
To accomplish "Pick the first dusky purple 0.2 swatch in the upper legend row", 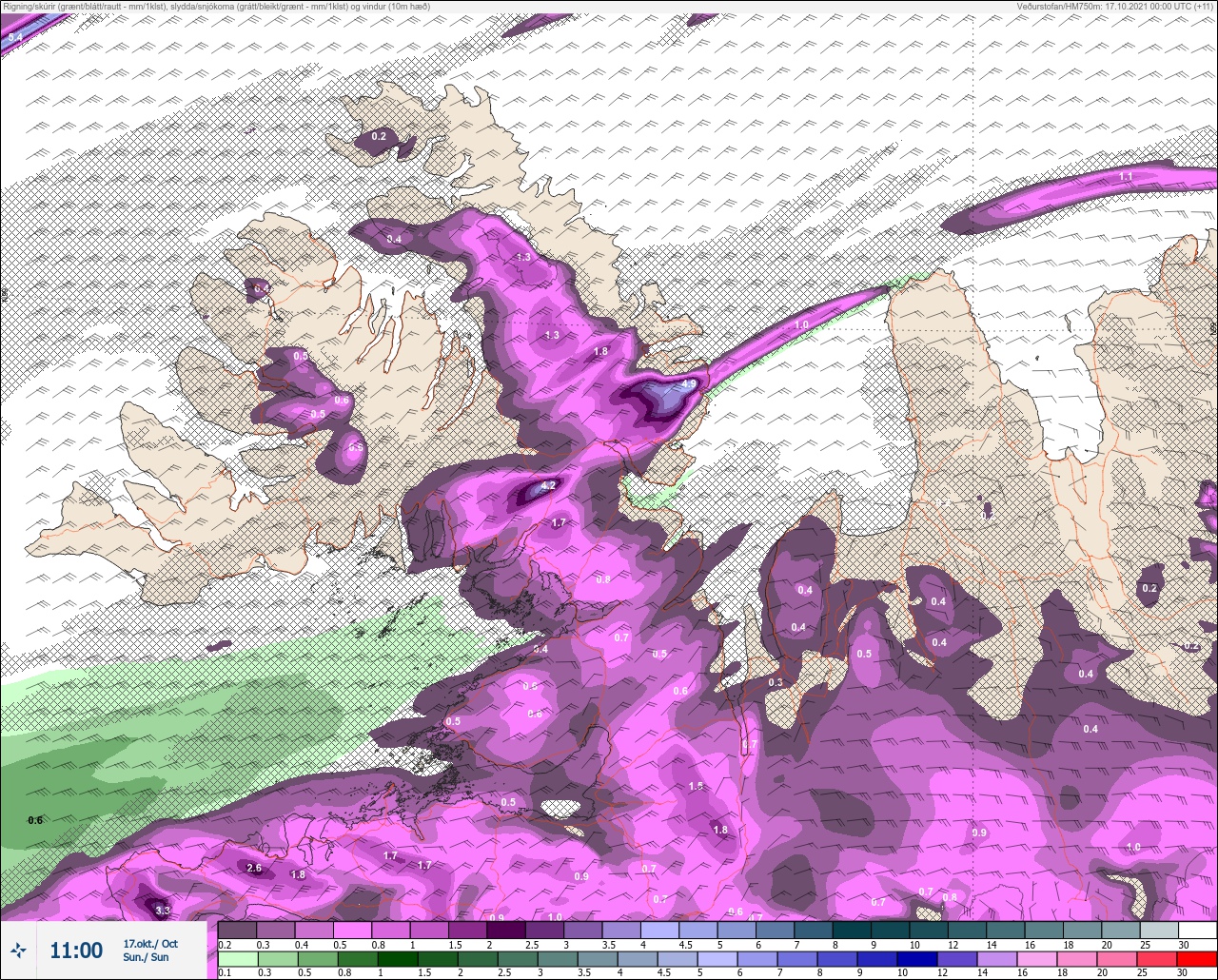I will 238,931.
